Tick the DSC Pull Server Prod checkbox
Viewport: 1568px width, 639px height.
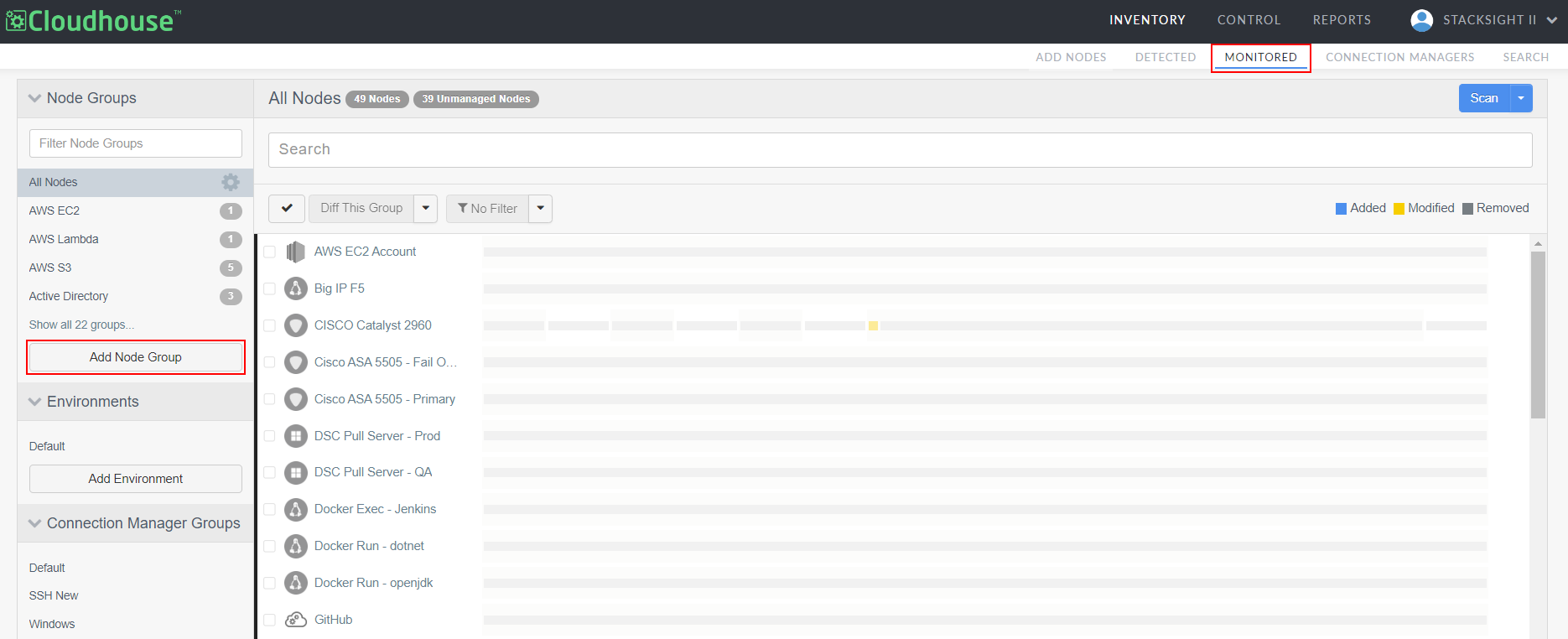(x=269, y=436)
